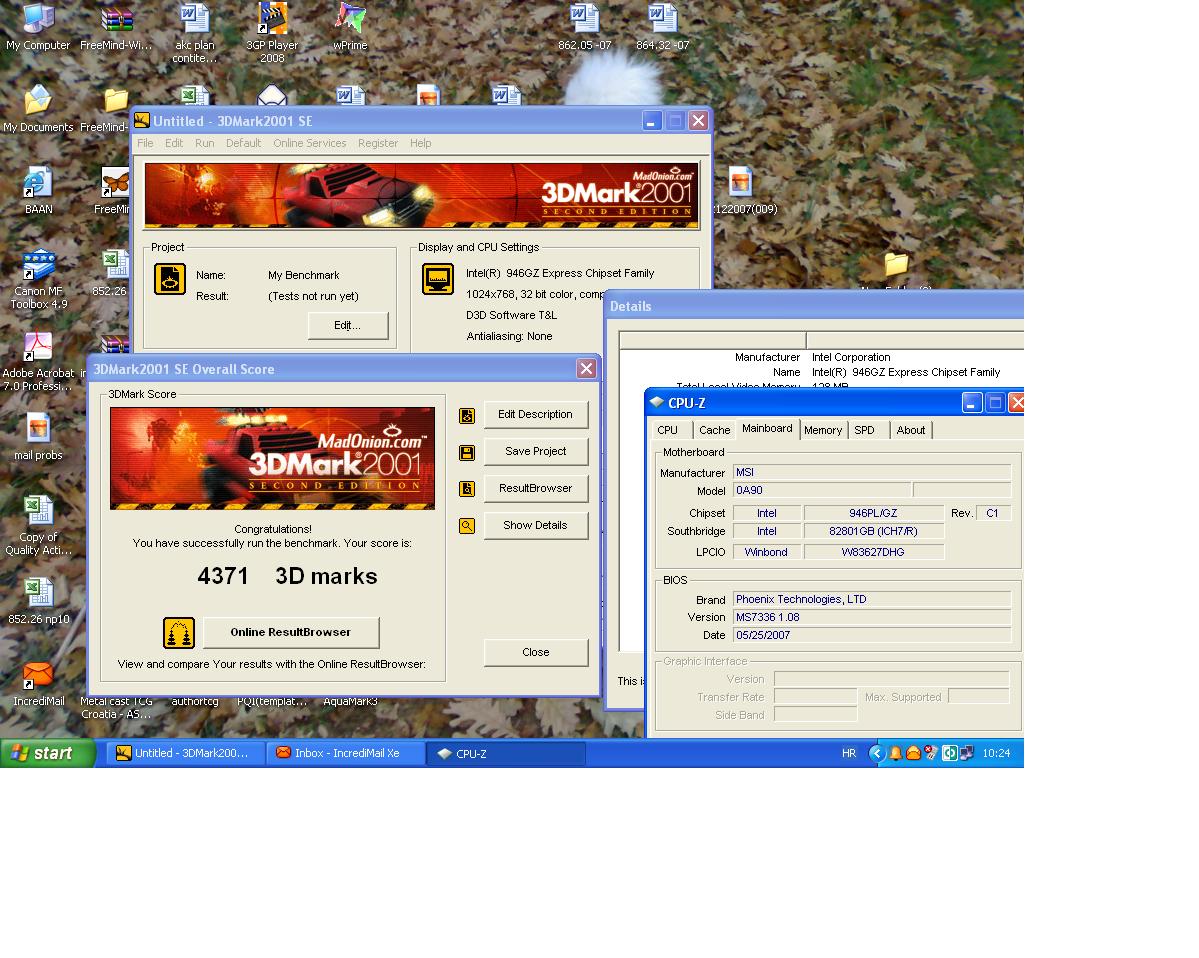Open the About tab in CPU-Z
Viewport: 1199px width, 958px height.
911,430
